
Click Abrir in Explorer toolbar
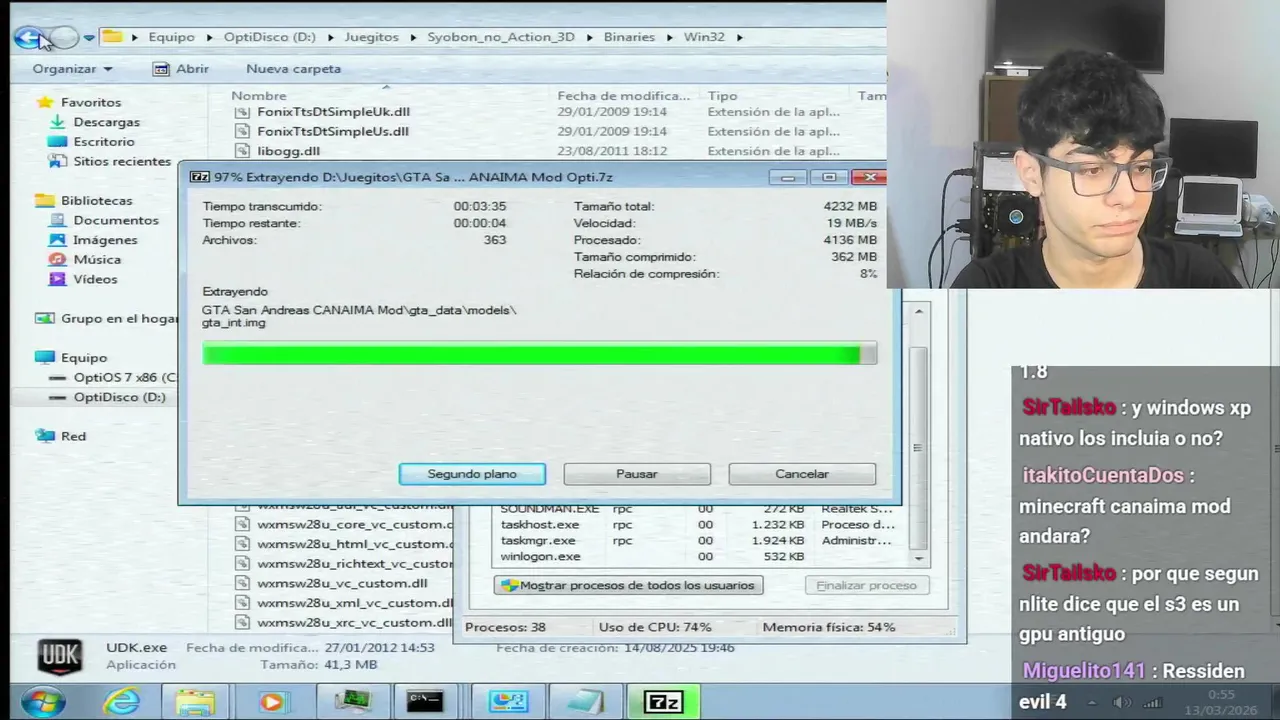point(181,69)
